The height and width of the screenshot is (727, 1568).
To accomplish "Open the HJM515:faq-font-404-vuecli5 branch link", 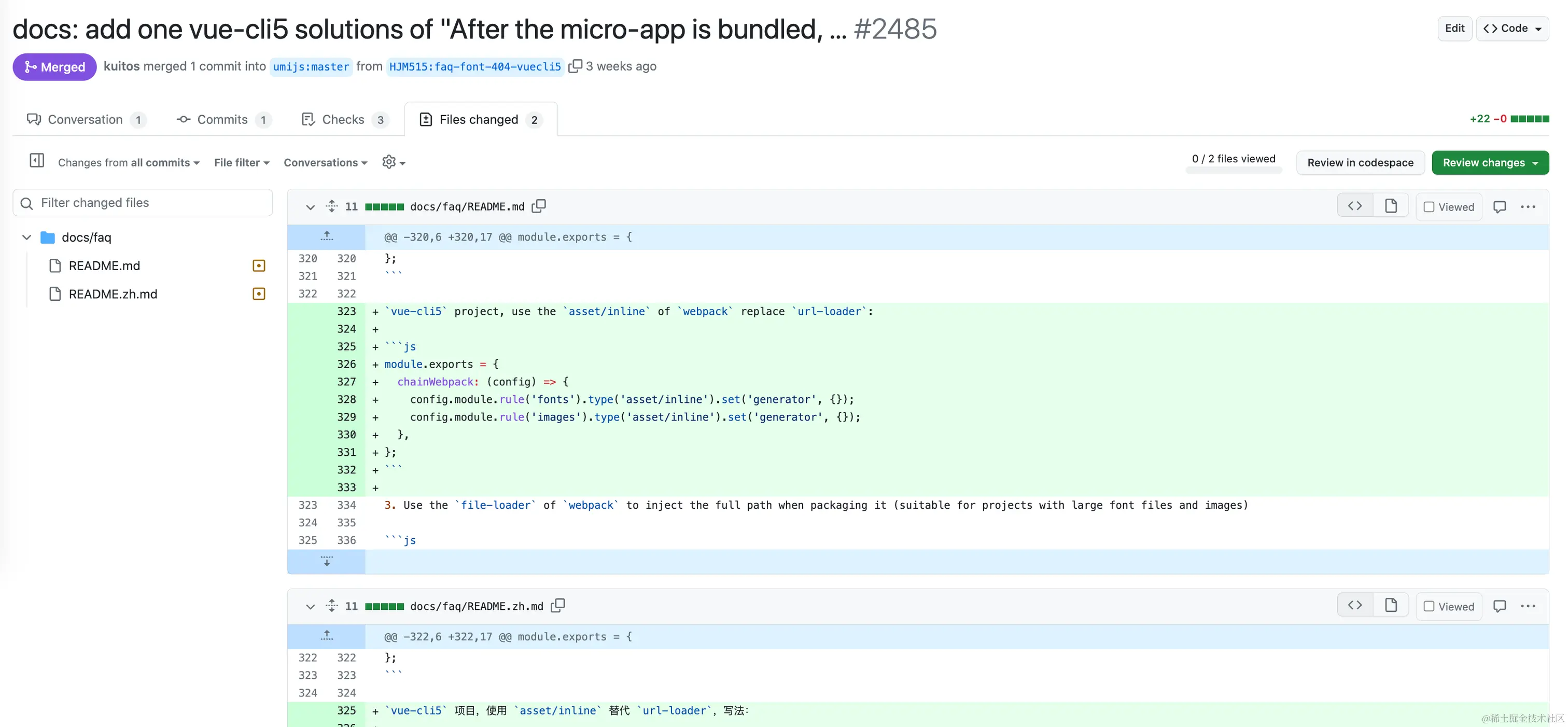I will [x=475, y=66].
